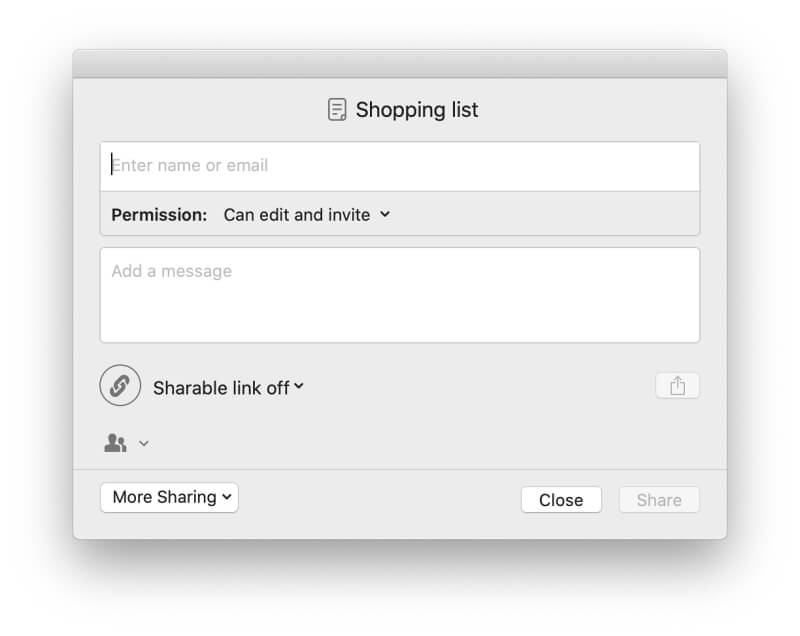The height and width of the screenshot is (636, 800).
Task: Click the Permission label
Action: (x=159, y=215)
